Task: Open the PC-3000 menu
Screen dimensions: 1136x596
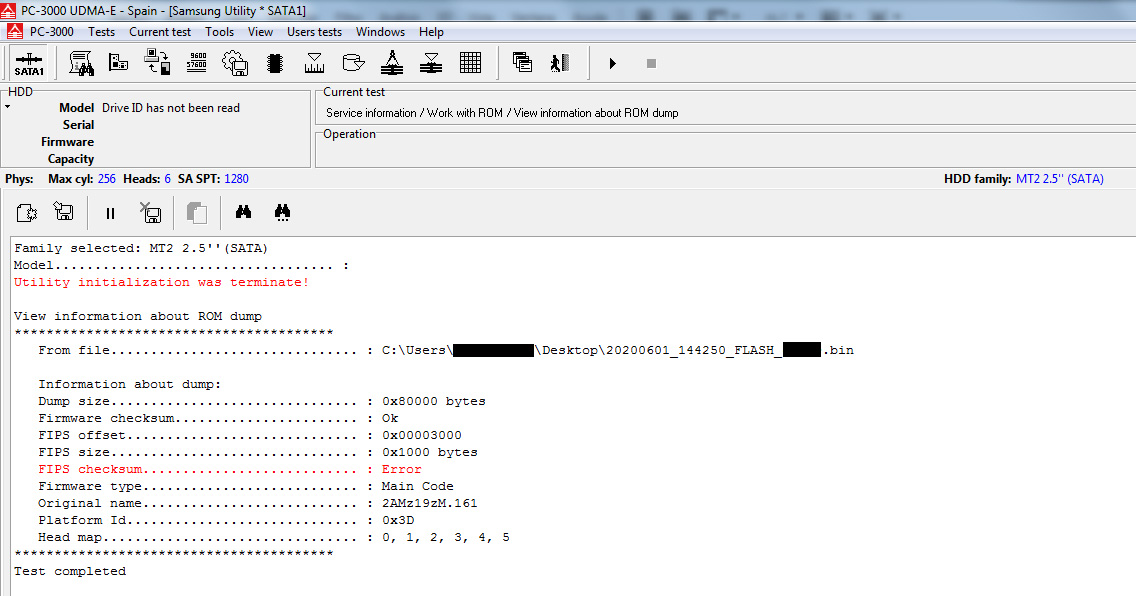Action: 51,32
